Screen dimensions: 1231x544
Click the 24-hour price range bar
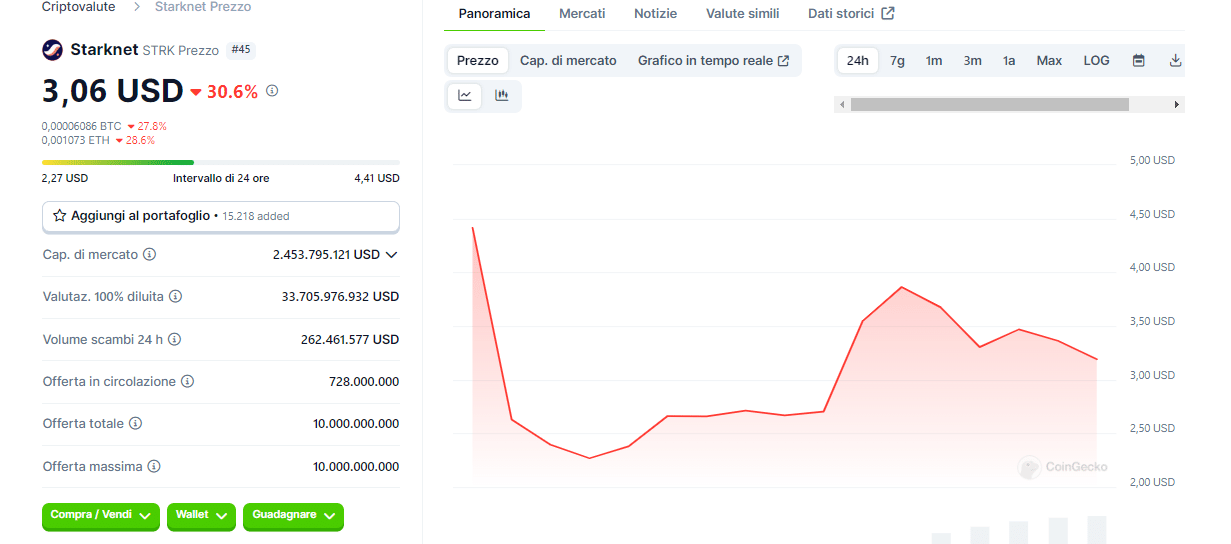click(220, 162)
